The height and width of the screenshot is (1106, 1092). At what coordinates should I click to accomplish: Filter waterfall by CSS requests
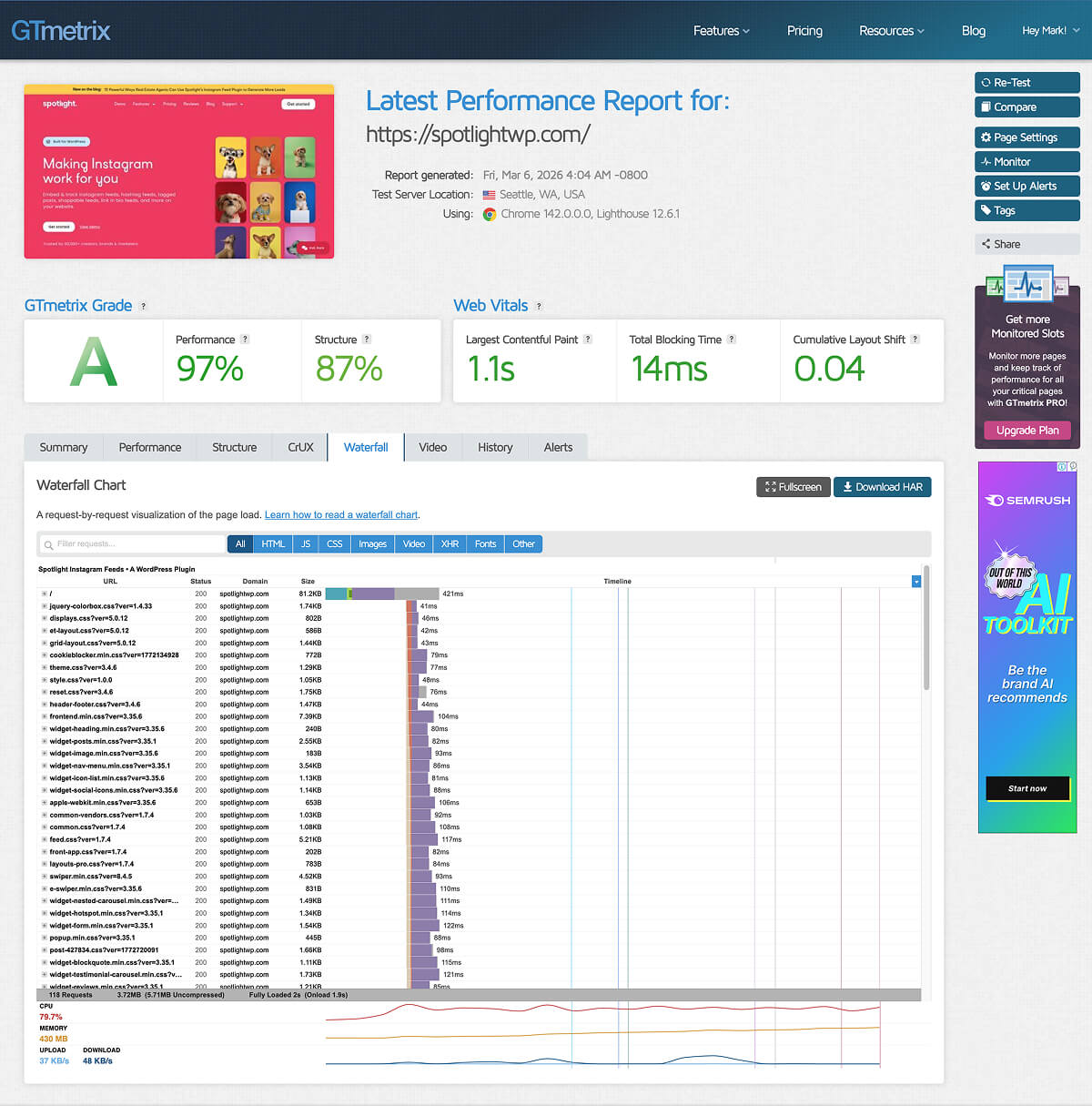click(x=335, y=544)
